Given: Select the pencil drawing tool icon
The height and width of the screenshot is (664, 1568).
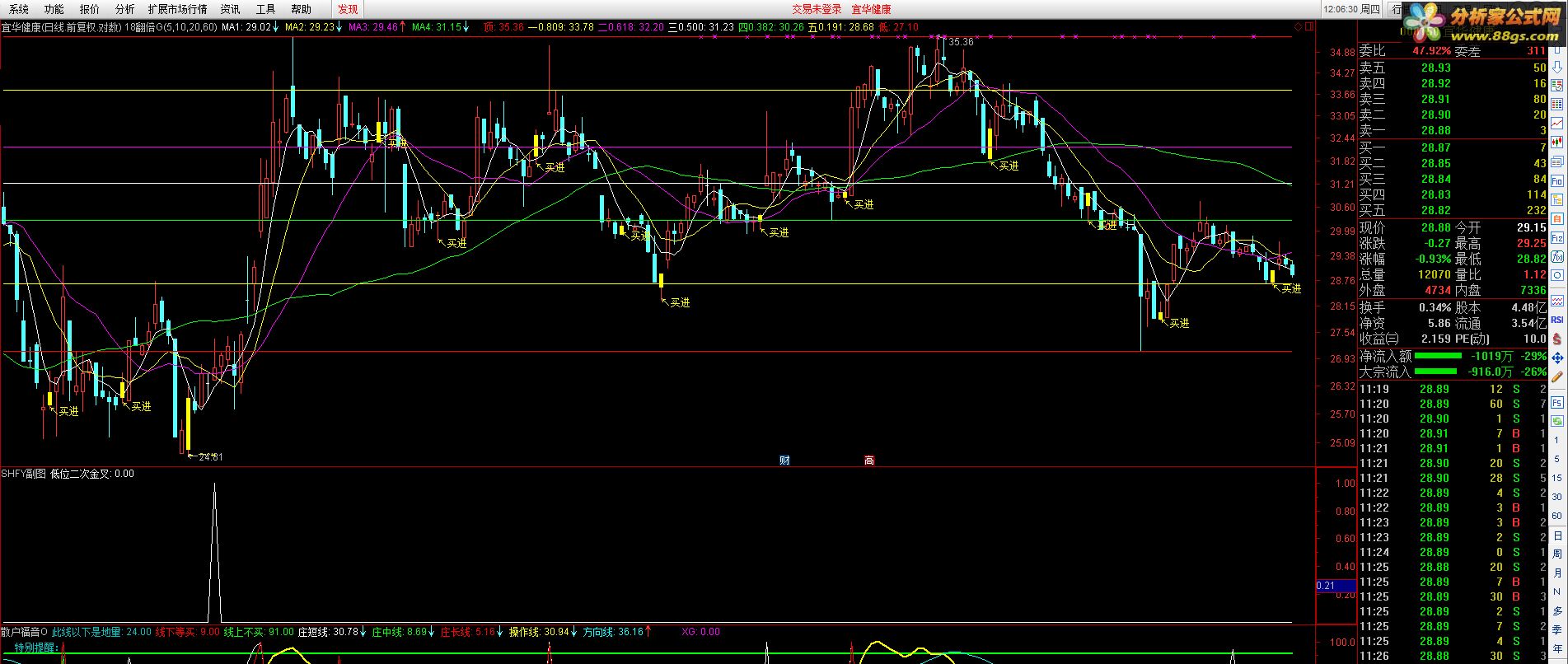Looking at the screenshot, I should click(1557, 376).
